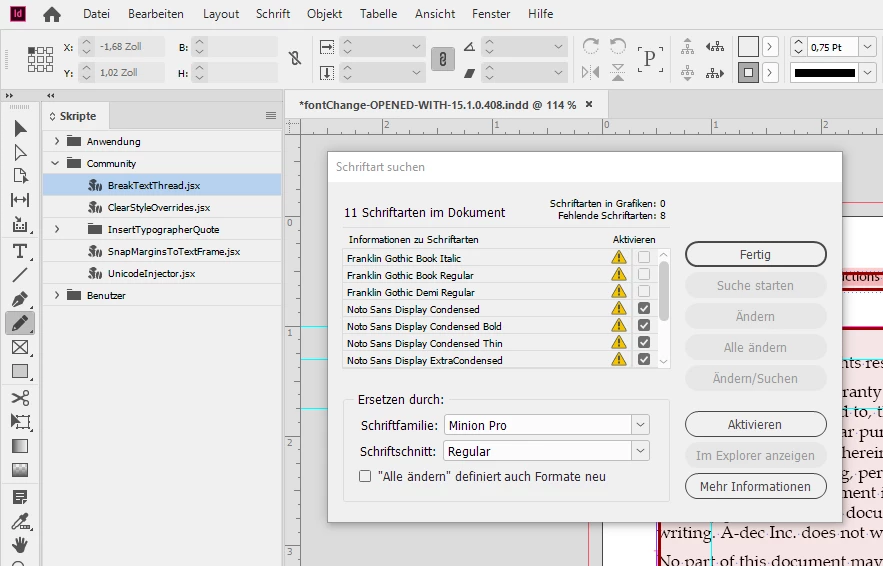Image resolution: width=883 pixels, height=566 pixels.
Task: Click the Mehr Informationen button
Action: 756,486
